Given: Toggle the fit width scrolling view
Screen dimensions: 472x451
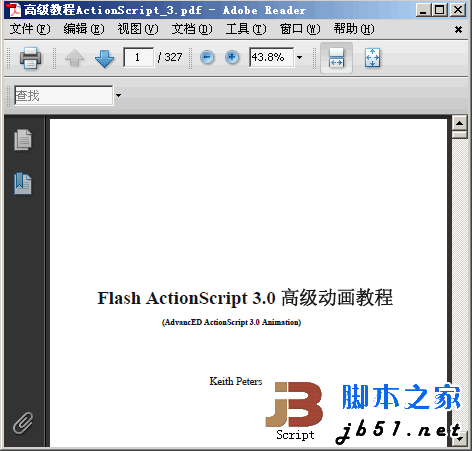Looking at the screenshot, I should pyautogui.click(x=336, y=58).
